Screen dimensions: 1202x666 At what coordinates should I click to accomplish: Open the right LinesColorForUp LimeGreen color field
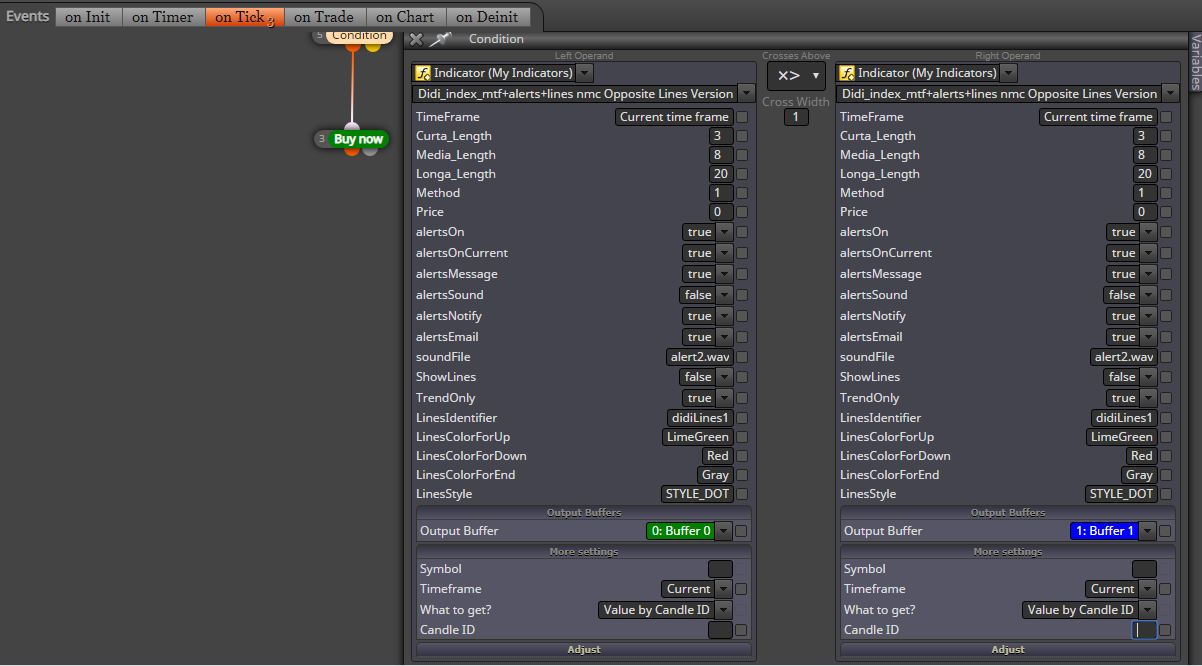(1122, 437)
